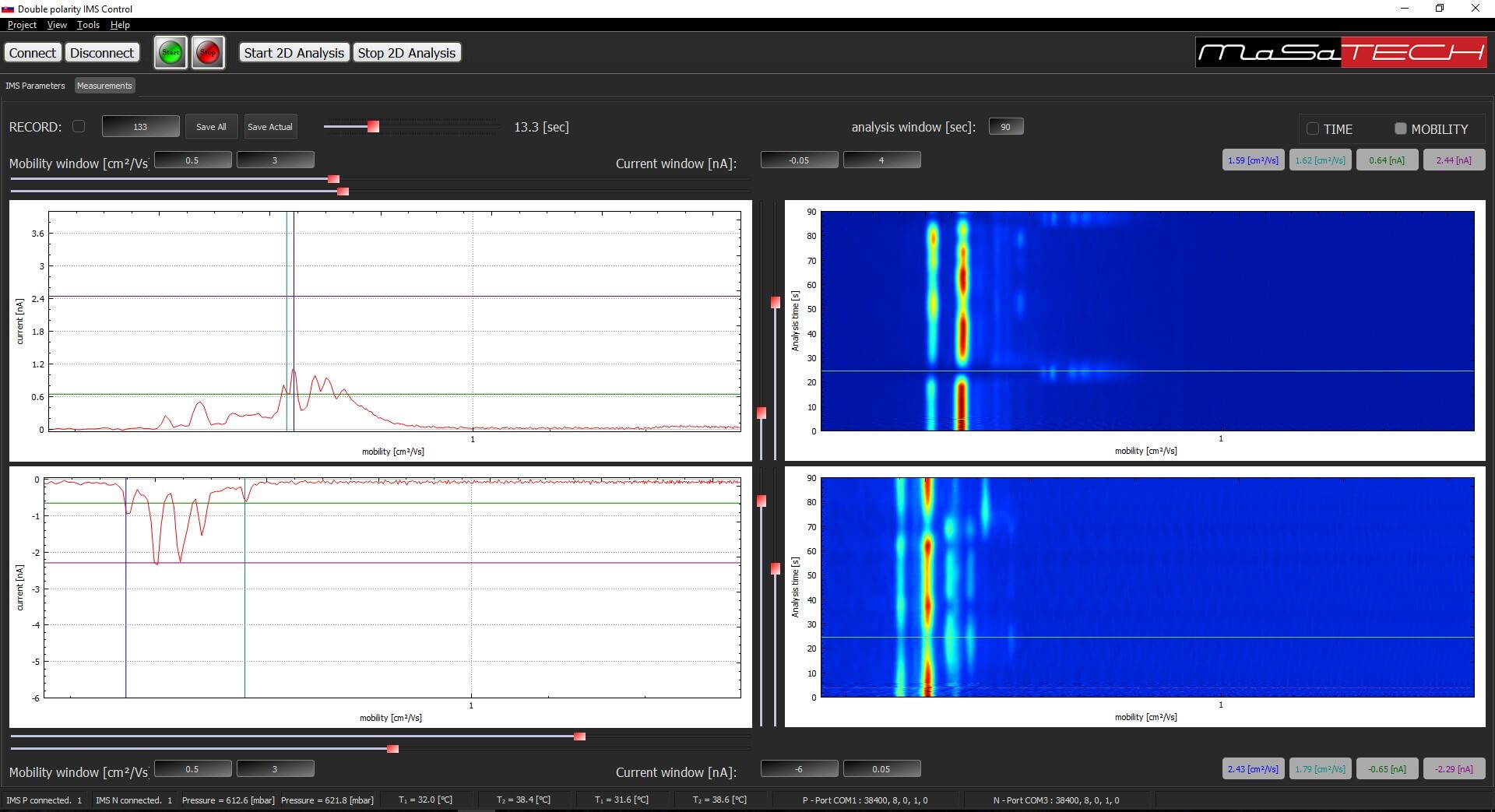Click the 1.59 cm²/Vs cursor readout
The height and width of the screenshot is (812, 1495).
tap(1253, 160)
